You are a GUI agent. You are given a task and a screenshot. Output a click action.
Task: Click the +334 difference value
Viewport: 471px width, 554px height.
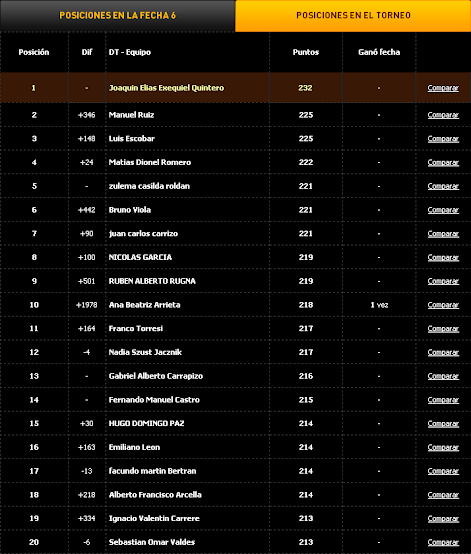click(87, 519)
